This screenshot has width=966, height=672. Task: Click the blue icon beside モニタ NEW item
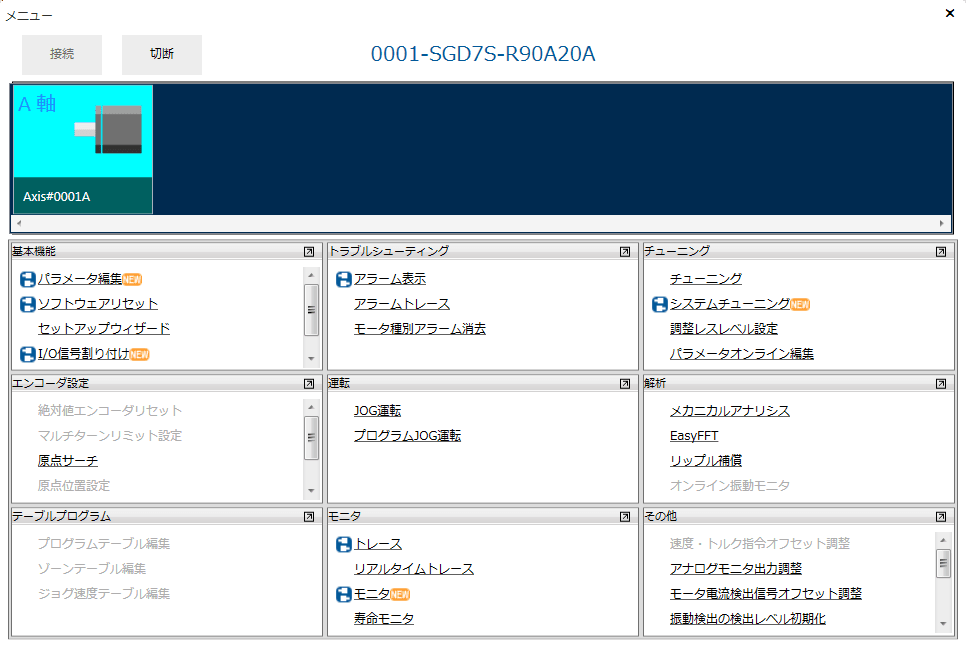[343, 593]
